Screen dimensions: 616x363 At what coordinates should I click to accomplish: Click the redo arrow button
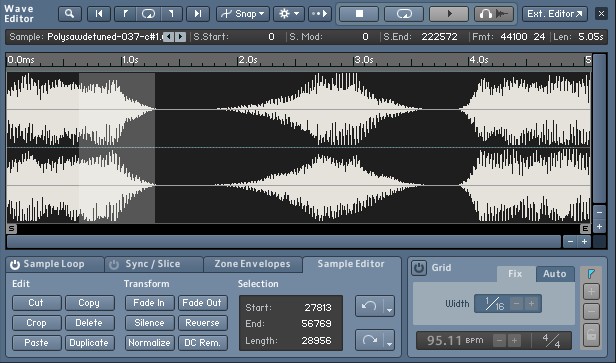point(369,340)
